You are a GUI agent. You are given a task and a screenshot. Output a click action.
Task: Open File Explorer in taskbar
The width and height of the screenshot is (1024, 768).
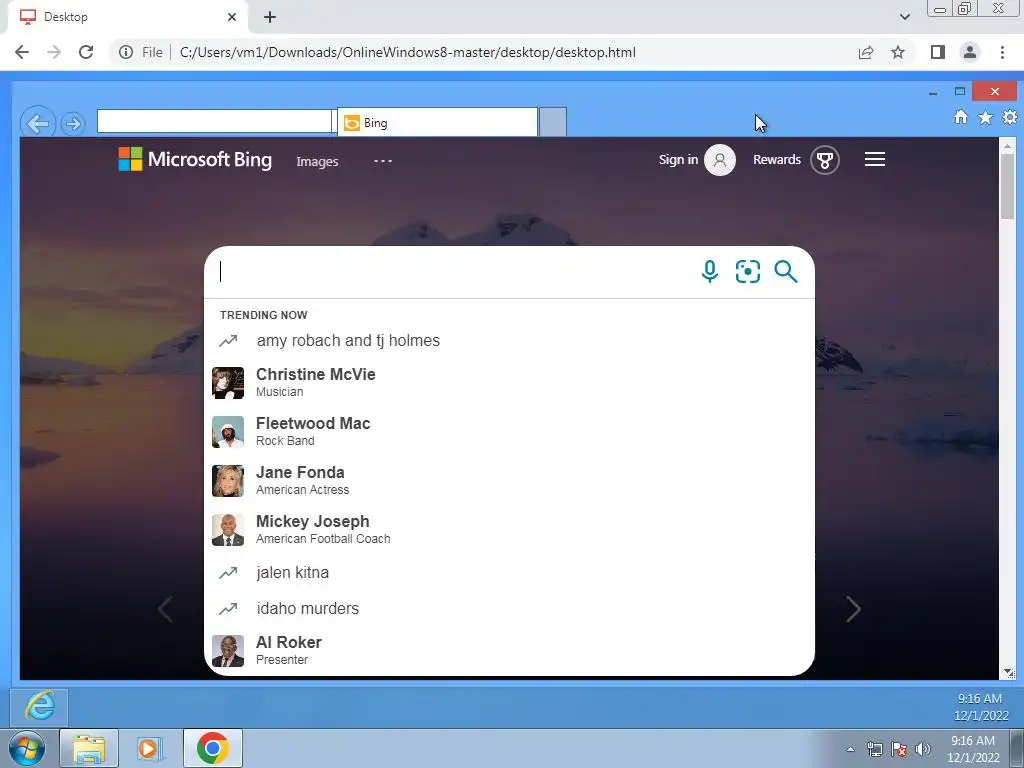[89, 748]
